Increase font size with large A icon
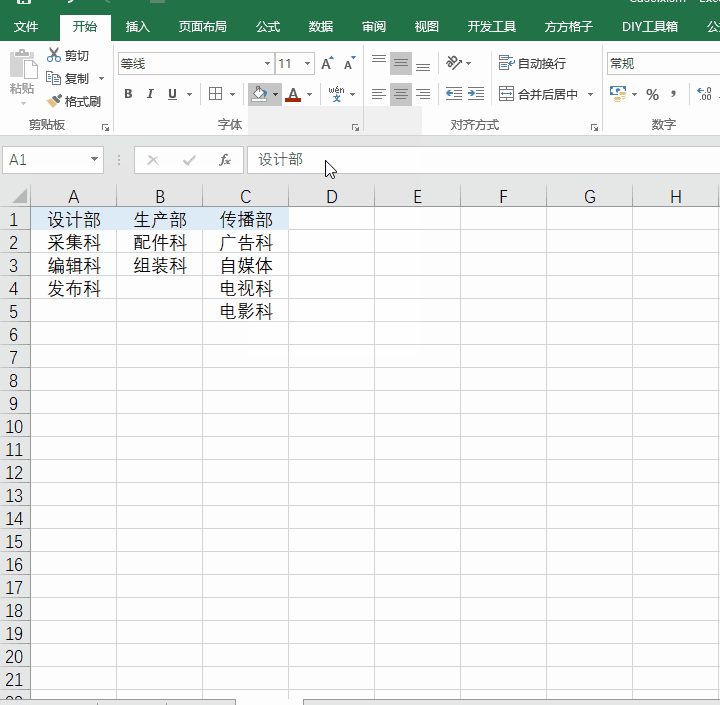 tap(327, 63)
